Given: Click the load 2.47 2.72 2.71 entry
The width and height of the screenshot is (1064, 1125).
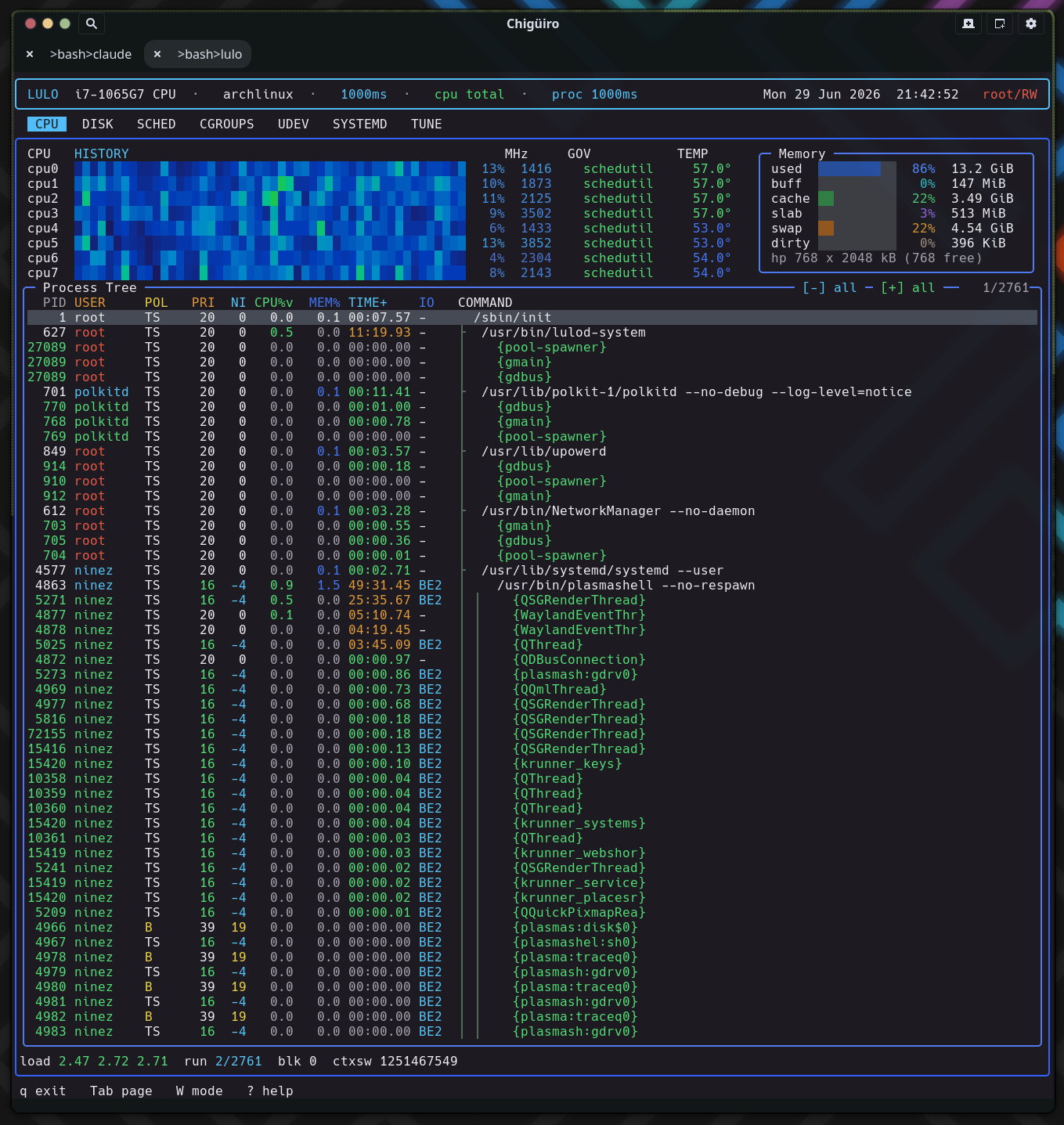Looking at the screenshot, I should click(94, 1061).
